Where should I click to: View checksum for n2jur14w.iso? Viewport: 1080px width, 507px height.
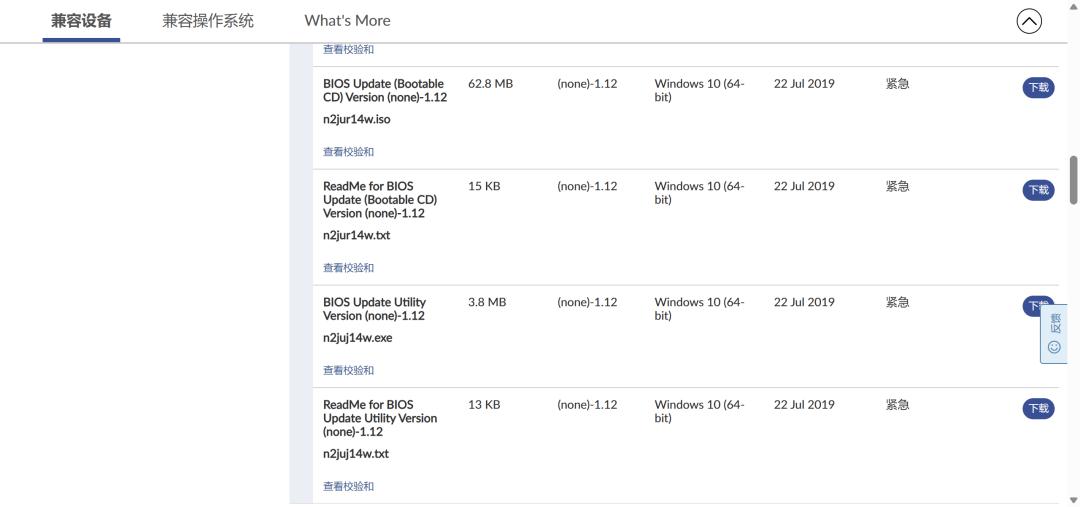[x=348, y=152]
